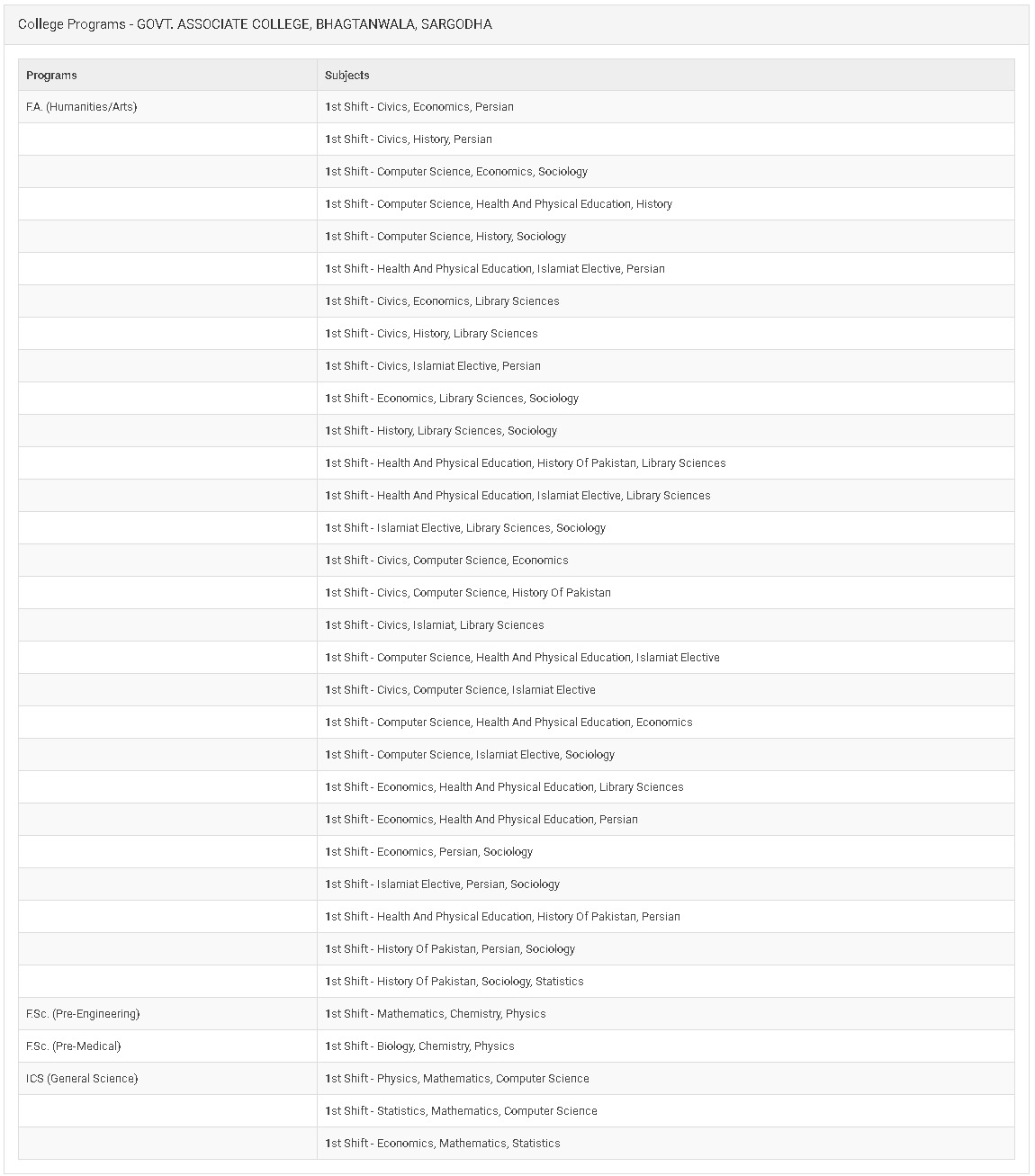This screenshot has height=1176, width=1035.
Task: Select the Civics, Islamiat, Library Sciences row
Action: (435, 625)
